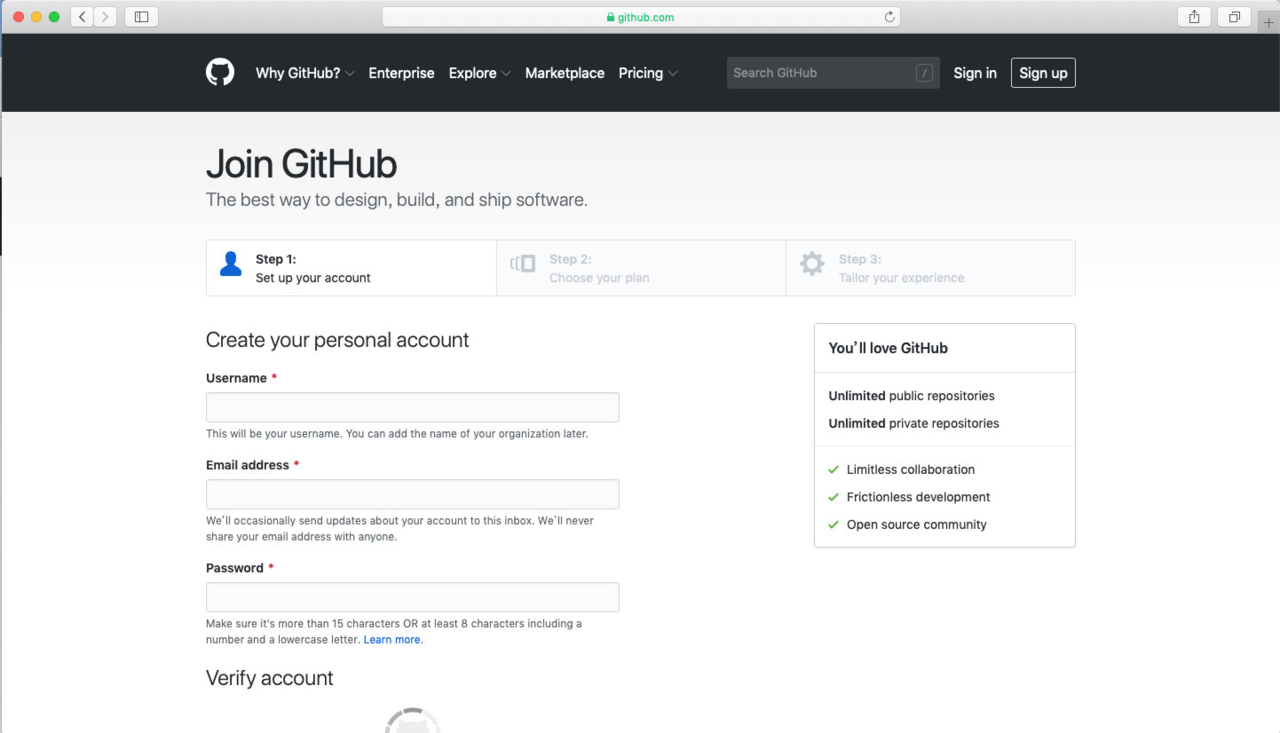
Task: Click Unlimited private repositories text
Action: (914, 423)
